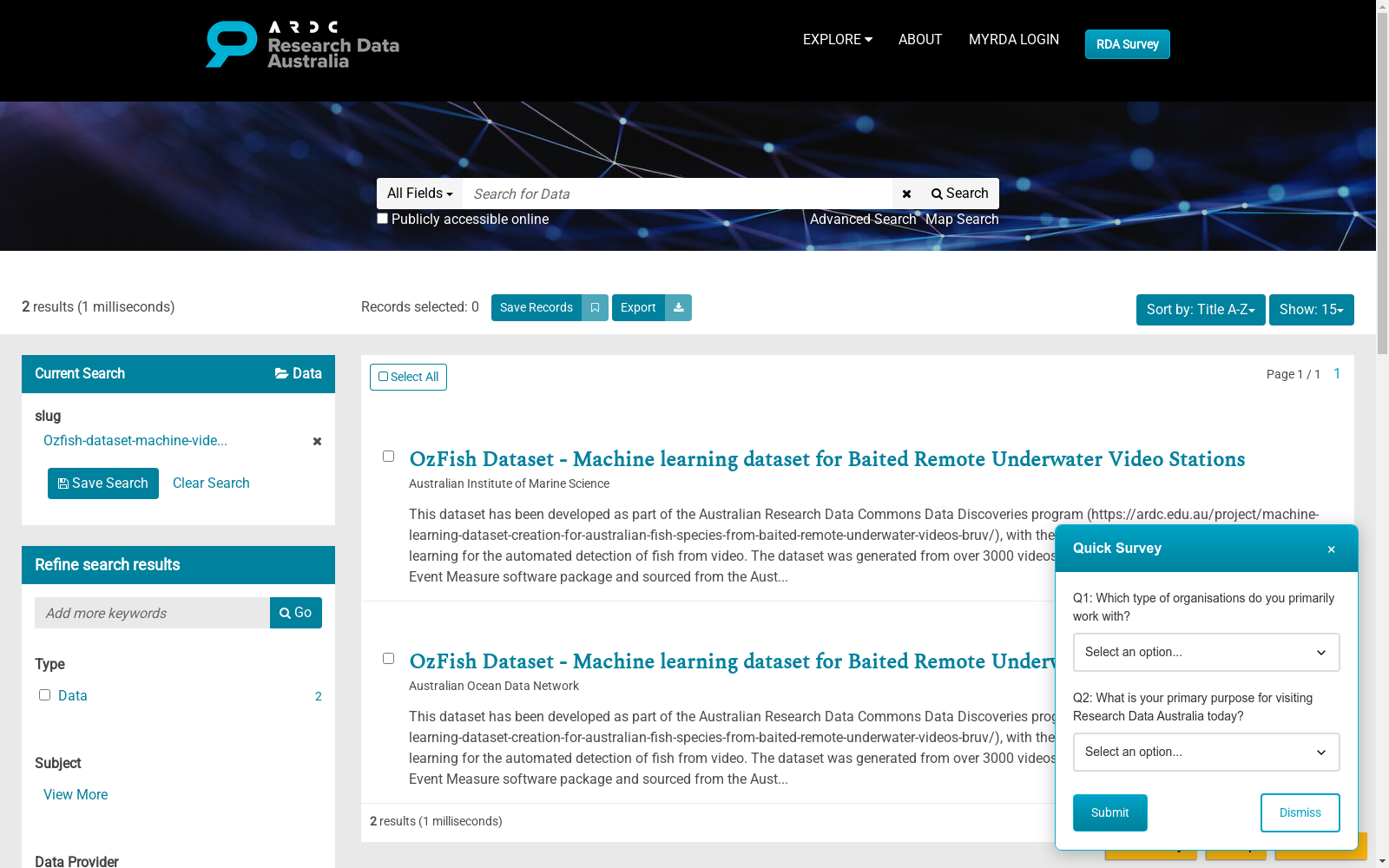Click the Save Search button
Image resolution: width=1389 pixels, height=868 pixels.
(103, 483)
